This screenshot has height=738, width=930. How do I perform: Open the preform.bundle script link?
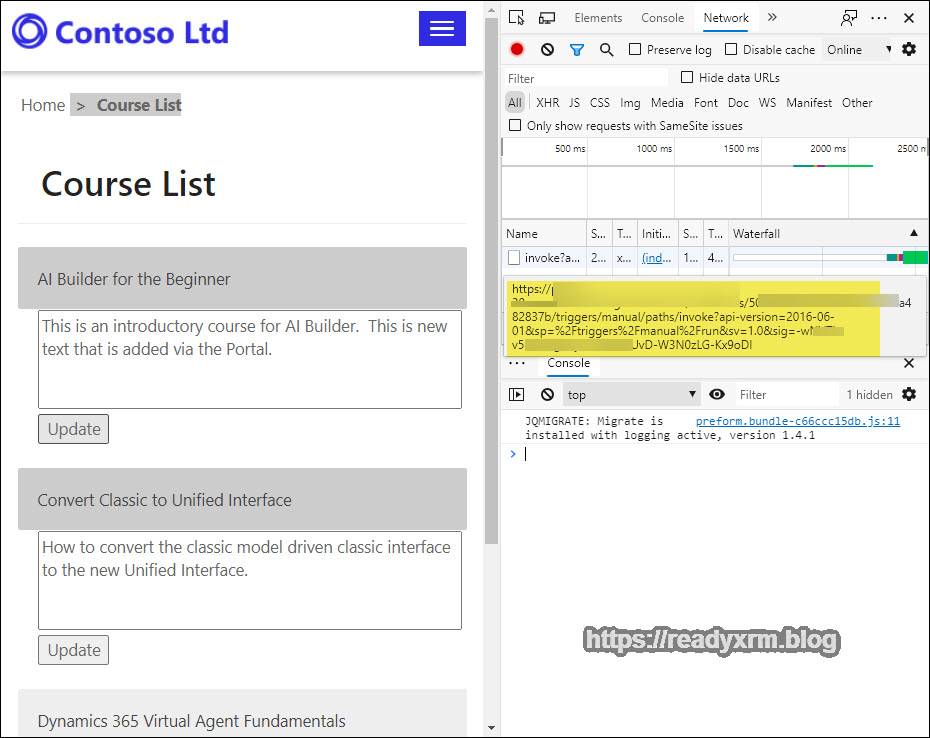click(x=797, y=422)
